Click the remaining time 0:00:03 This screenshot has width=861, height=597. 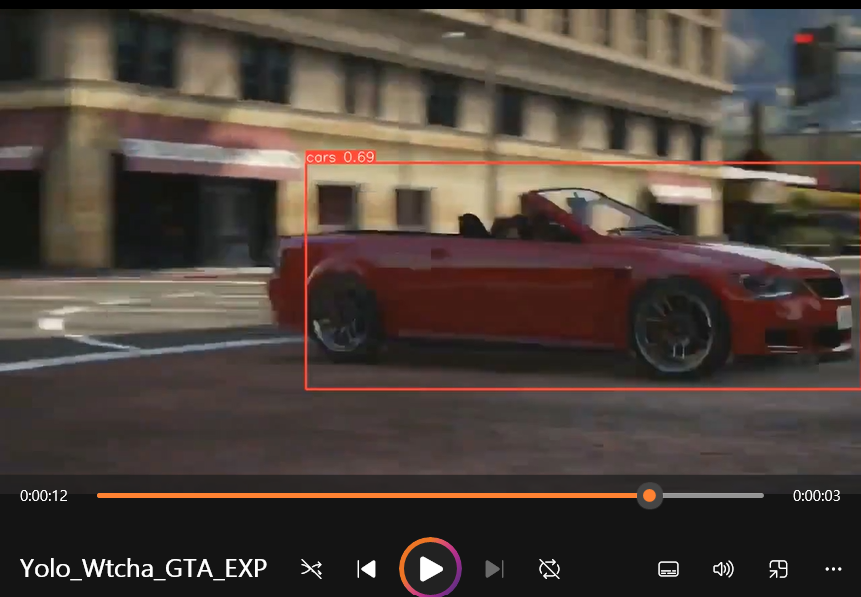(x=817, y=495)
